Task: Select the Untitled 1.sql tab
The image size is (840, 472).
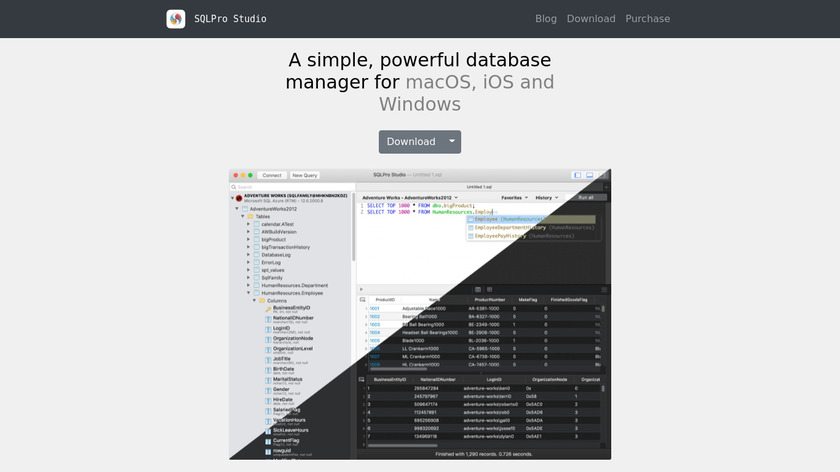Action: pos(479,187)
